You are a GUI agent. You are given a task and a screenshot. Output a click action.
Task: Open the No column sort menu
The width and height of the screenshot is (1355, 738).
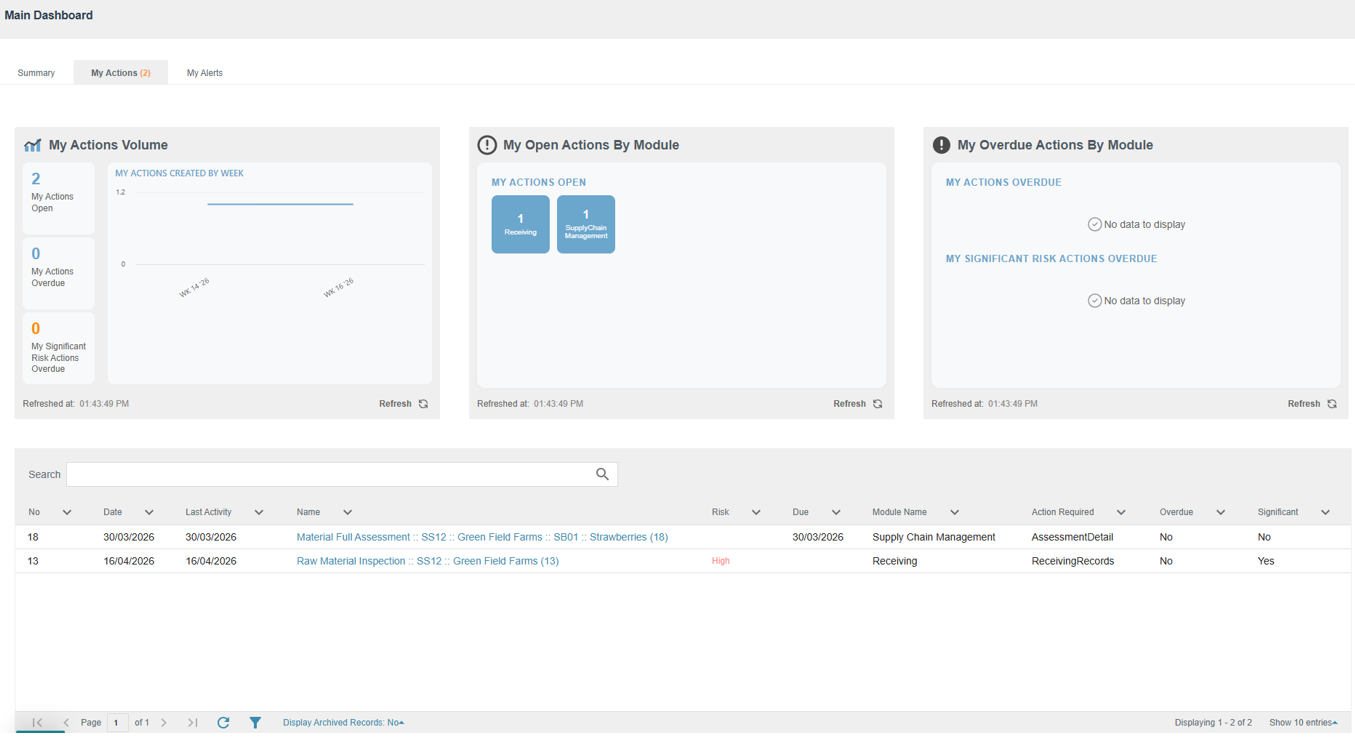click(67, 512)
